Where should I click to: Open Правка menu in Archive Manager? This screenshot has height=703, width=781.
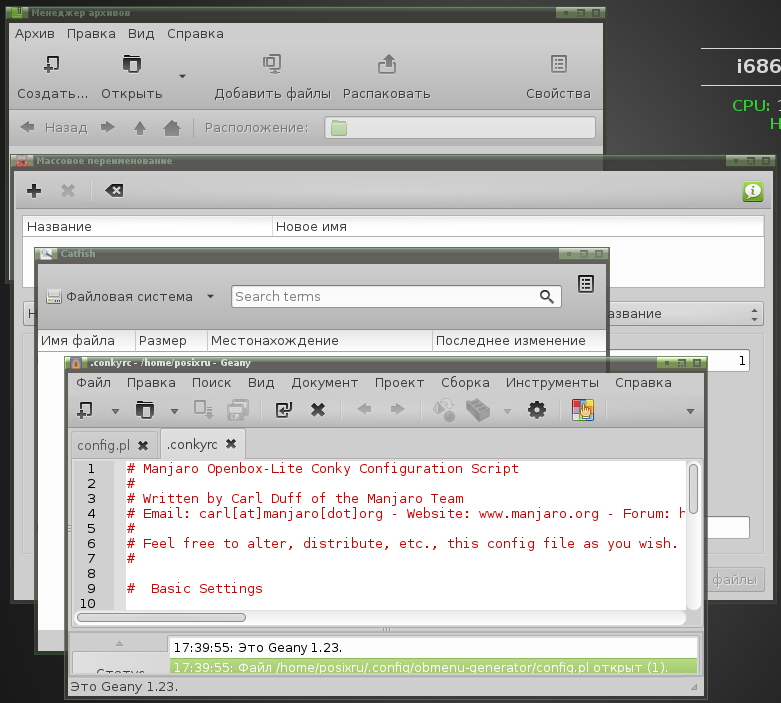tap(91, 34)
